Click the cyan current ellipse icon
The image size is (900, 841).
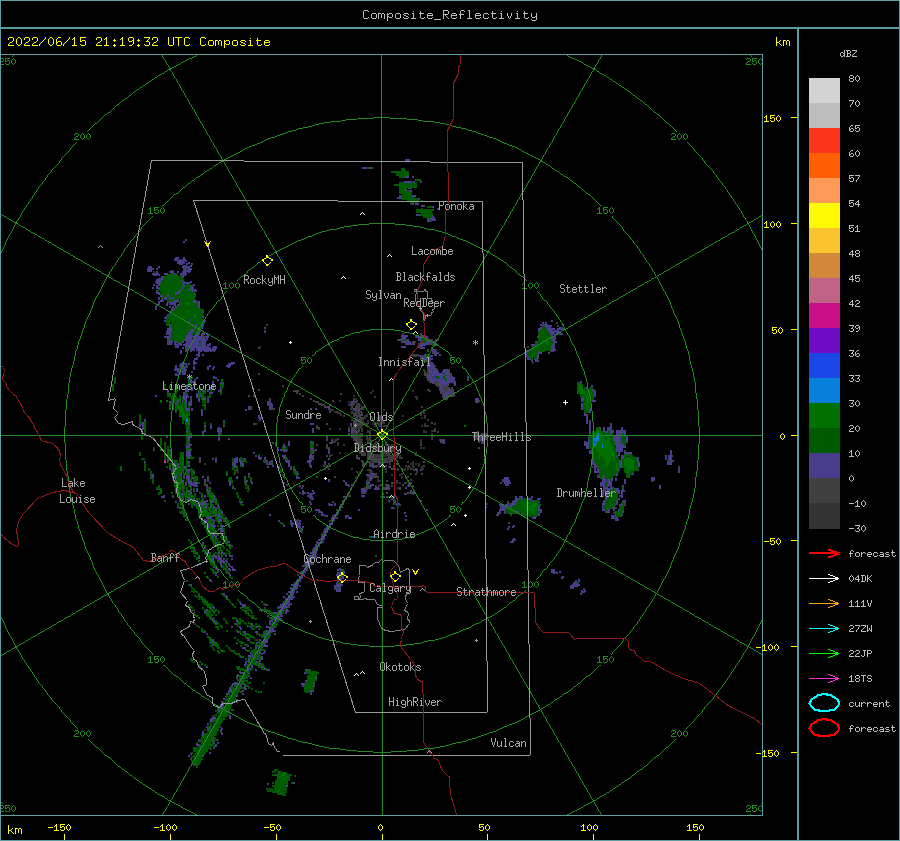pos(824,703)
